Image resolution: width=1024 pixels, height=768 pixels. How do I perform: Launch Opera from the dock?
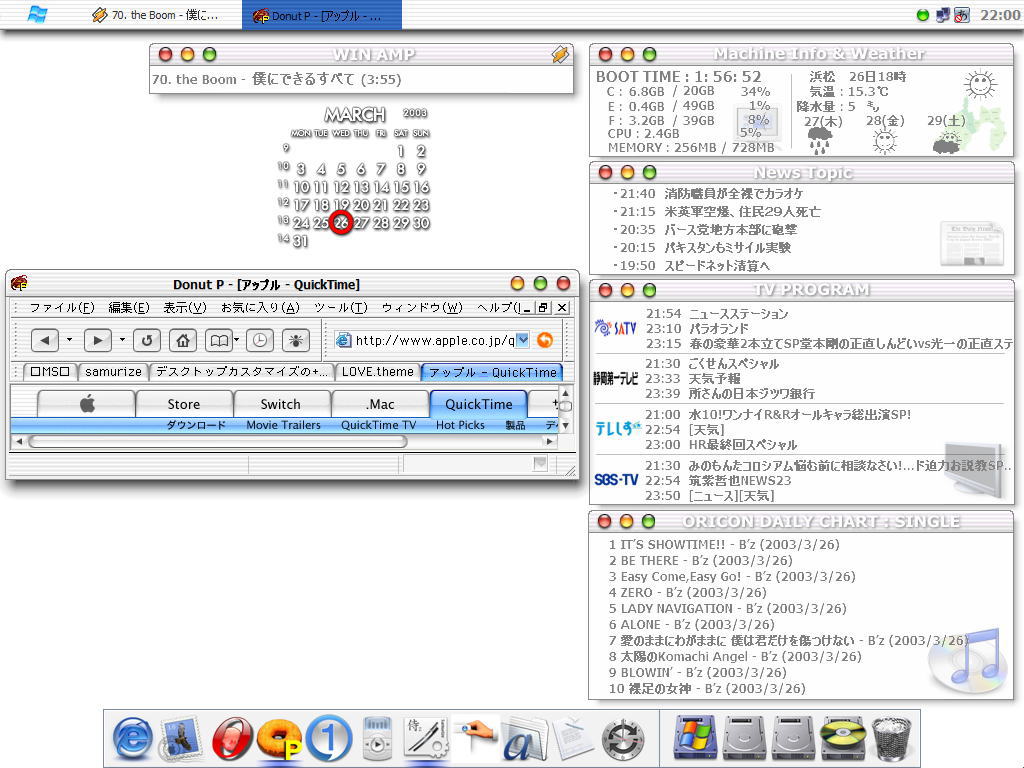pyautogui.click(x=232, y=739)
